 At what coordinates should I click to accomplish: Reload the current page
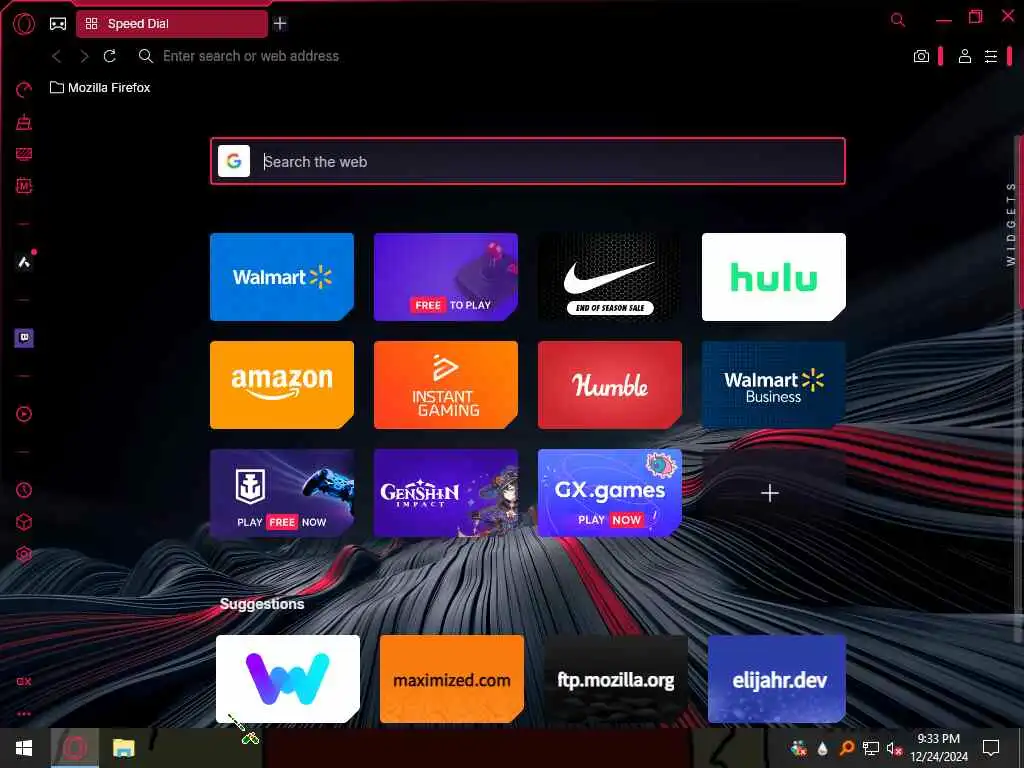tap(110, 56)
